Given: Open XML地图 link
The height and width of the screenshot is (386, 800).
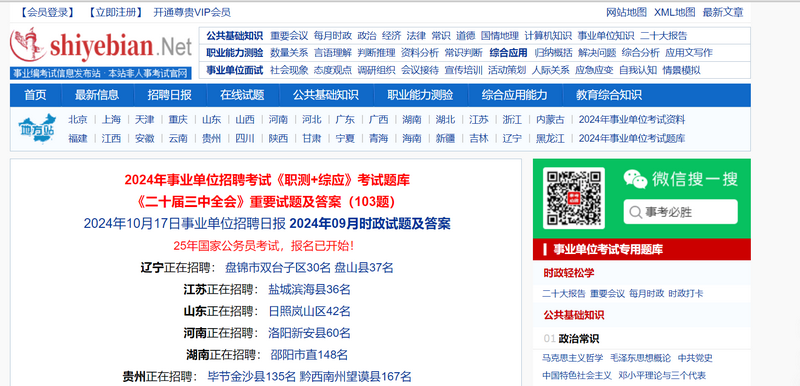Looking at the screenshot, I should (x=674, y=12).
